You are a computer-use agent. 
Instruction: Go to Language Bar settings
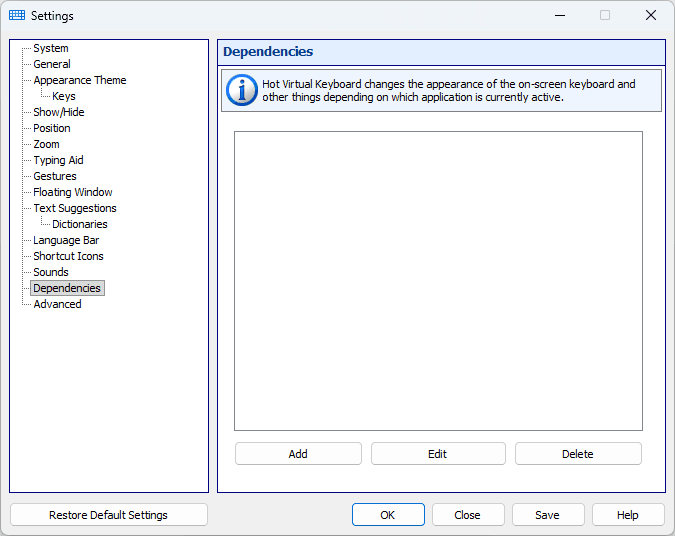coord(66,240)
